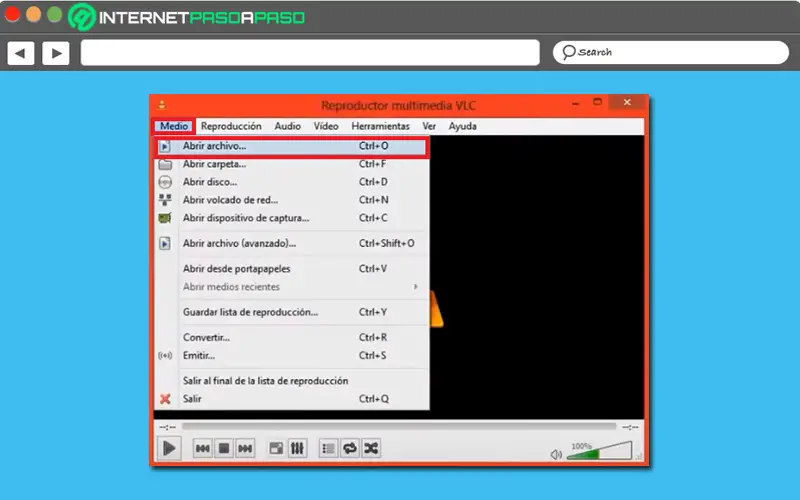The height and width of the screenshot is (500, 800).
Task: Toggle loop playback mode icon
Action: click(349, 448)
